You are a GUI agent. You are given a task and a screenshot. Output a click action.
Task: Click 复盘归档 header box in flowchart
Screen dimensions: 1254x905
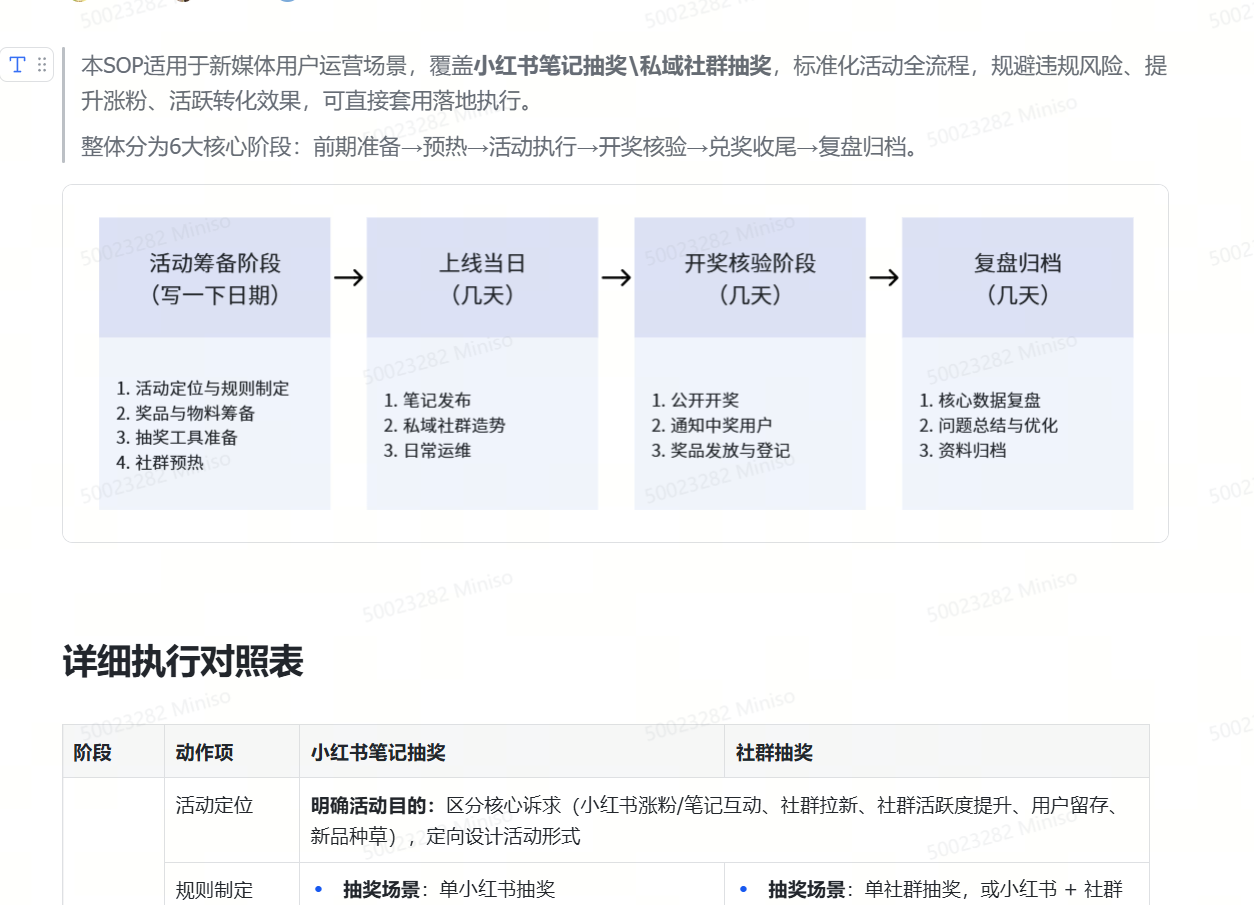1018,278
